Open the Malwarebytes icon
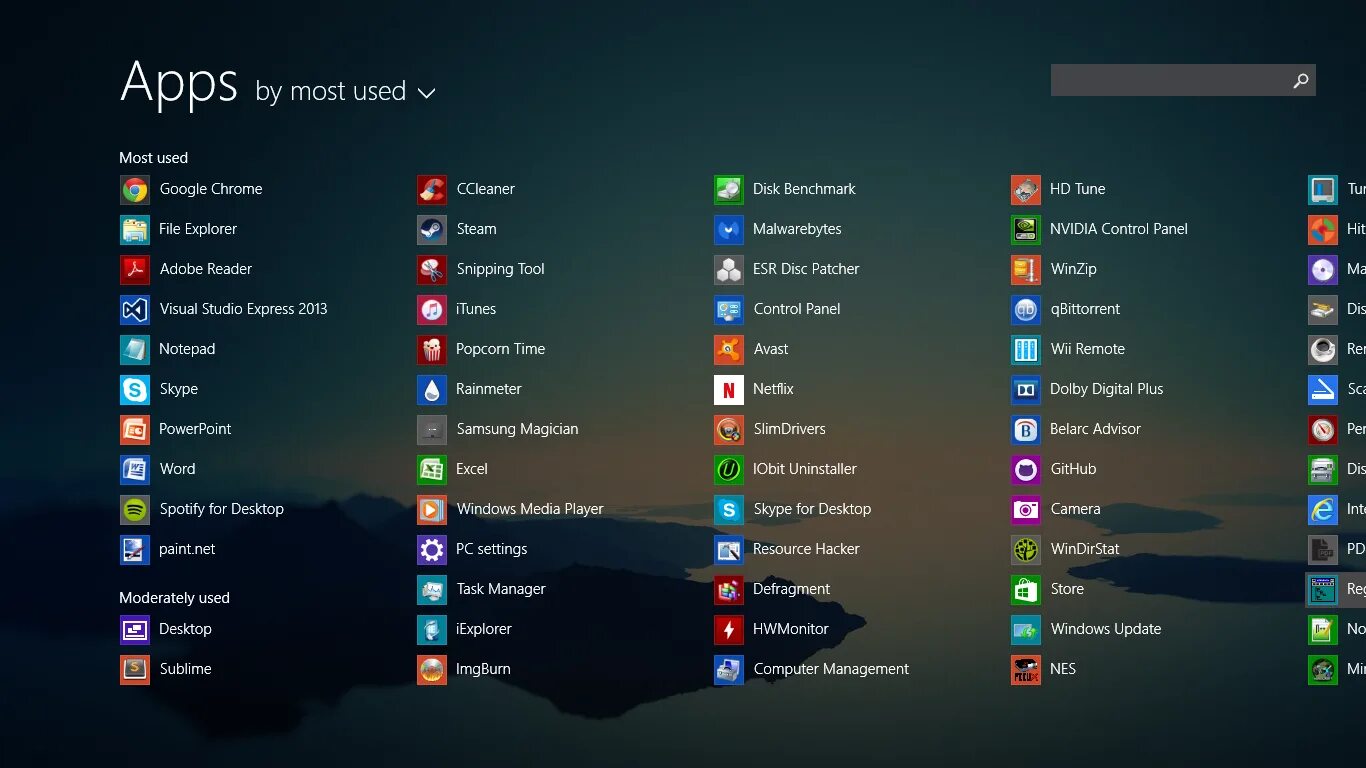 pyautogui.click(x=729, y=229)
